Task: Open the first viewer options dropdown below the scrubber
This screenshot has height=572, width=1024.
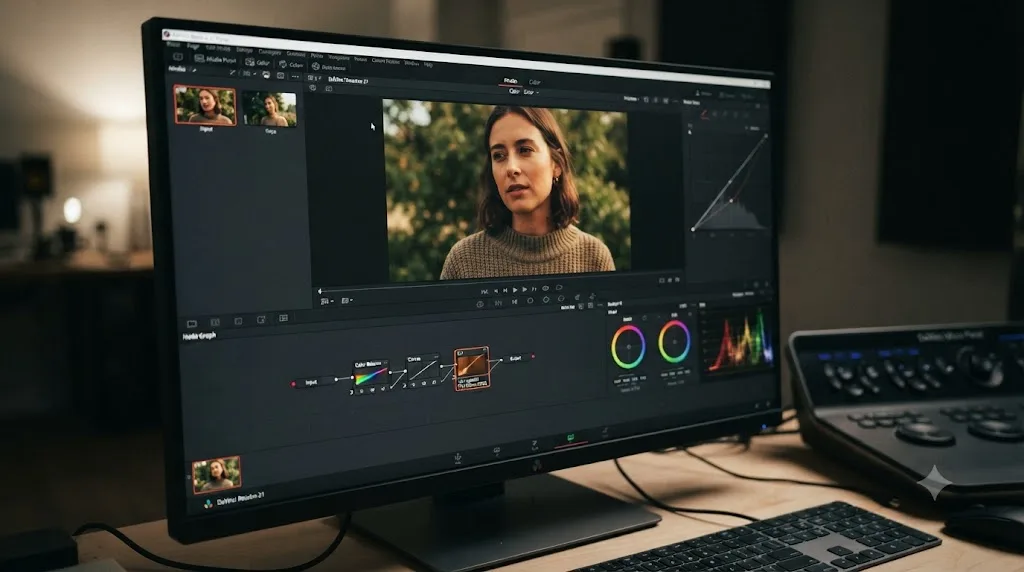Action: 327,301
